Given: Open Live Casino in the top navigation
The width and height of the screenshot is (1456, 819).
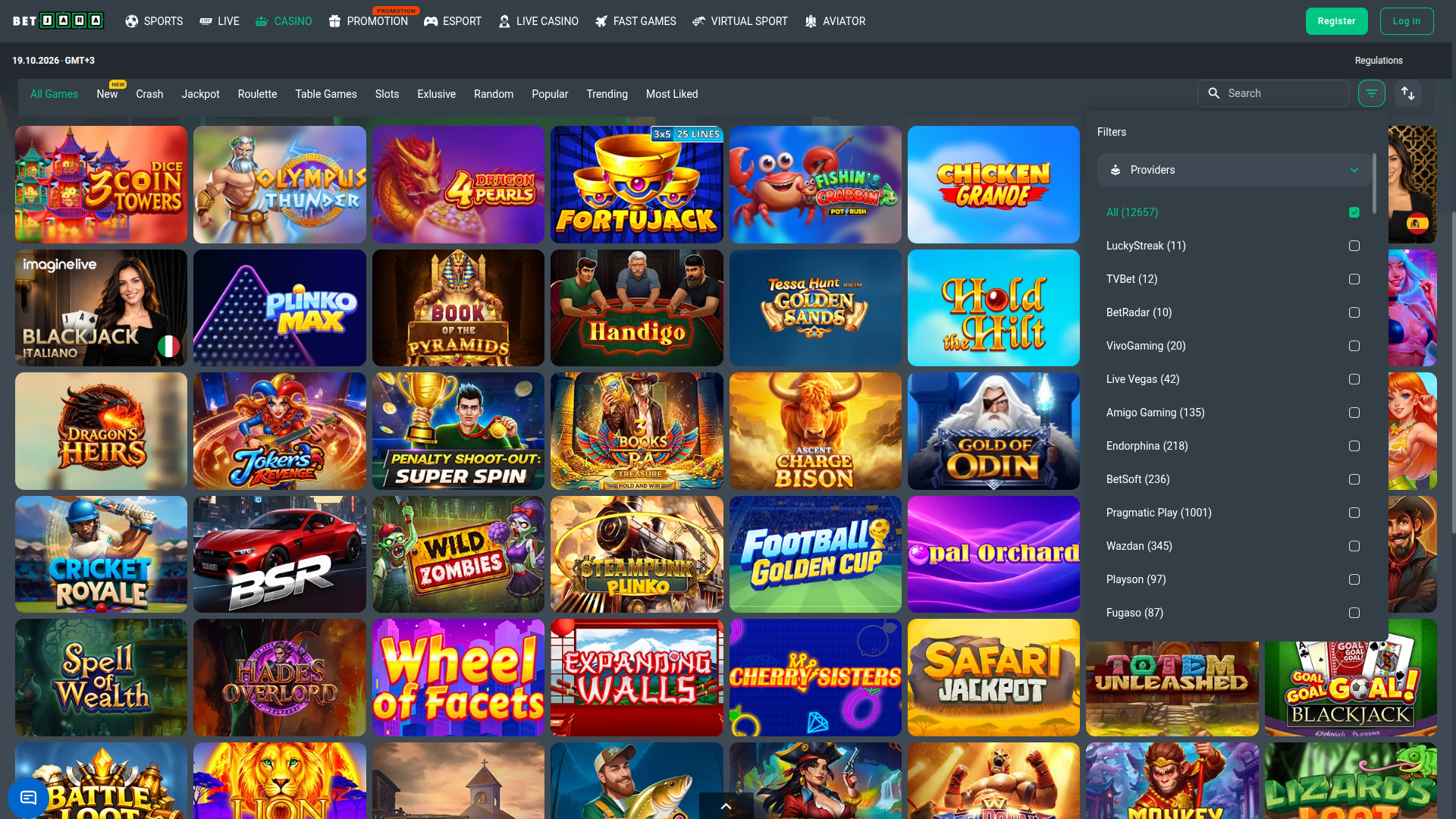Looking at the screenshot, I should coord(538,21).
